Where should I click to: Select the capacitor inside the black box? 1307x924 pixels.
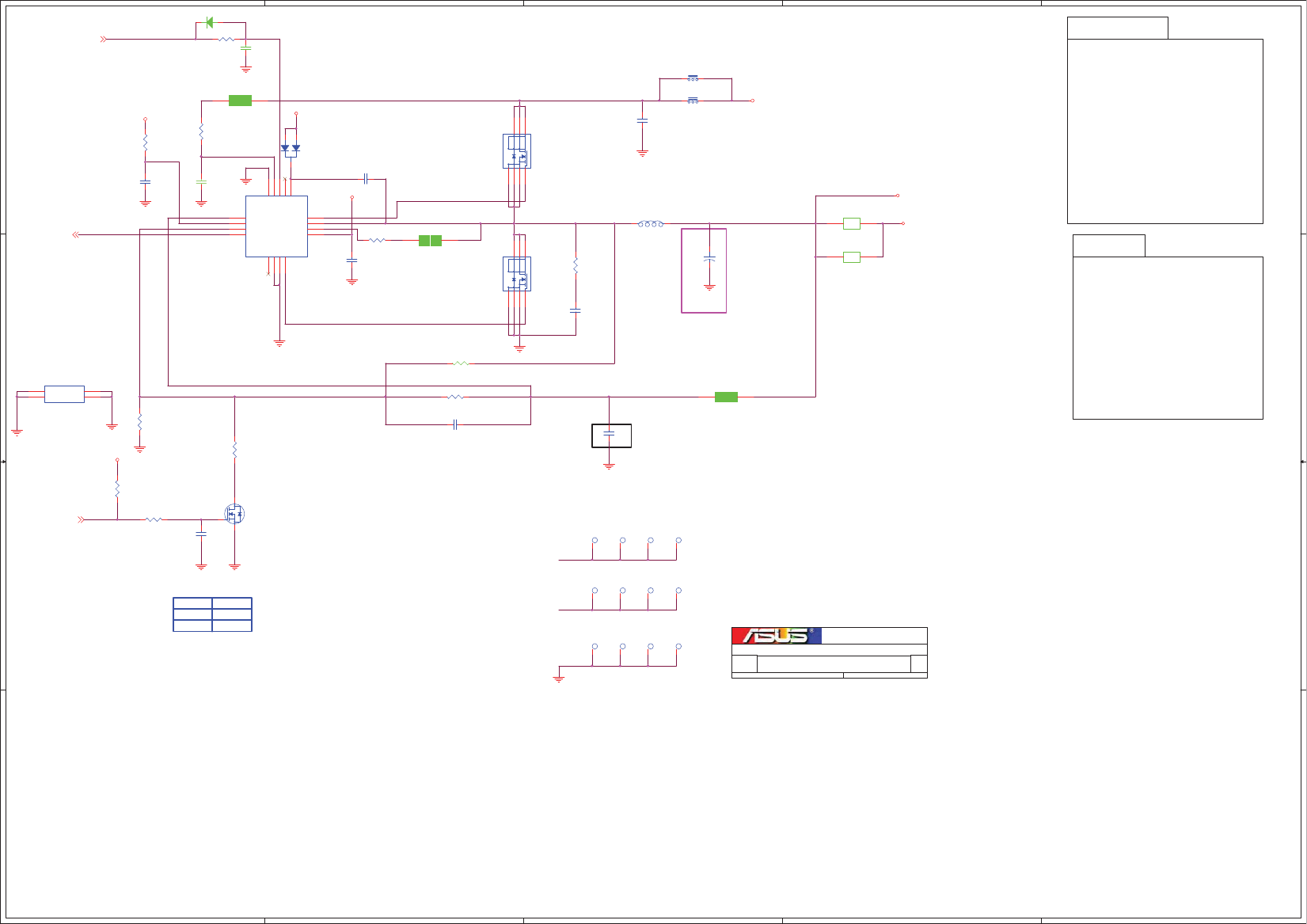(609, 434)
